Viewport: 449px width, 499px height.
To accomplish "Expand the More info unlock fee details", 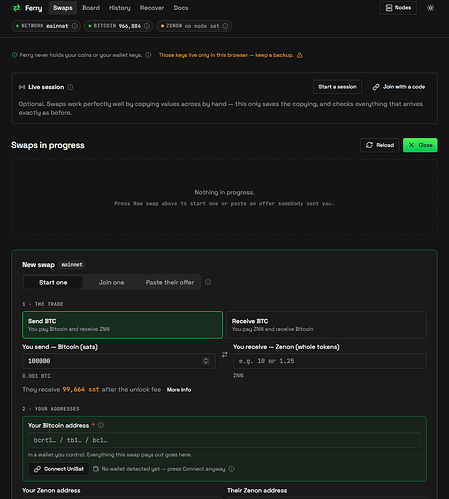I will 179,390.
